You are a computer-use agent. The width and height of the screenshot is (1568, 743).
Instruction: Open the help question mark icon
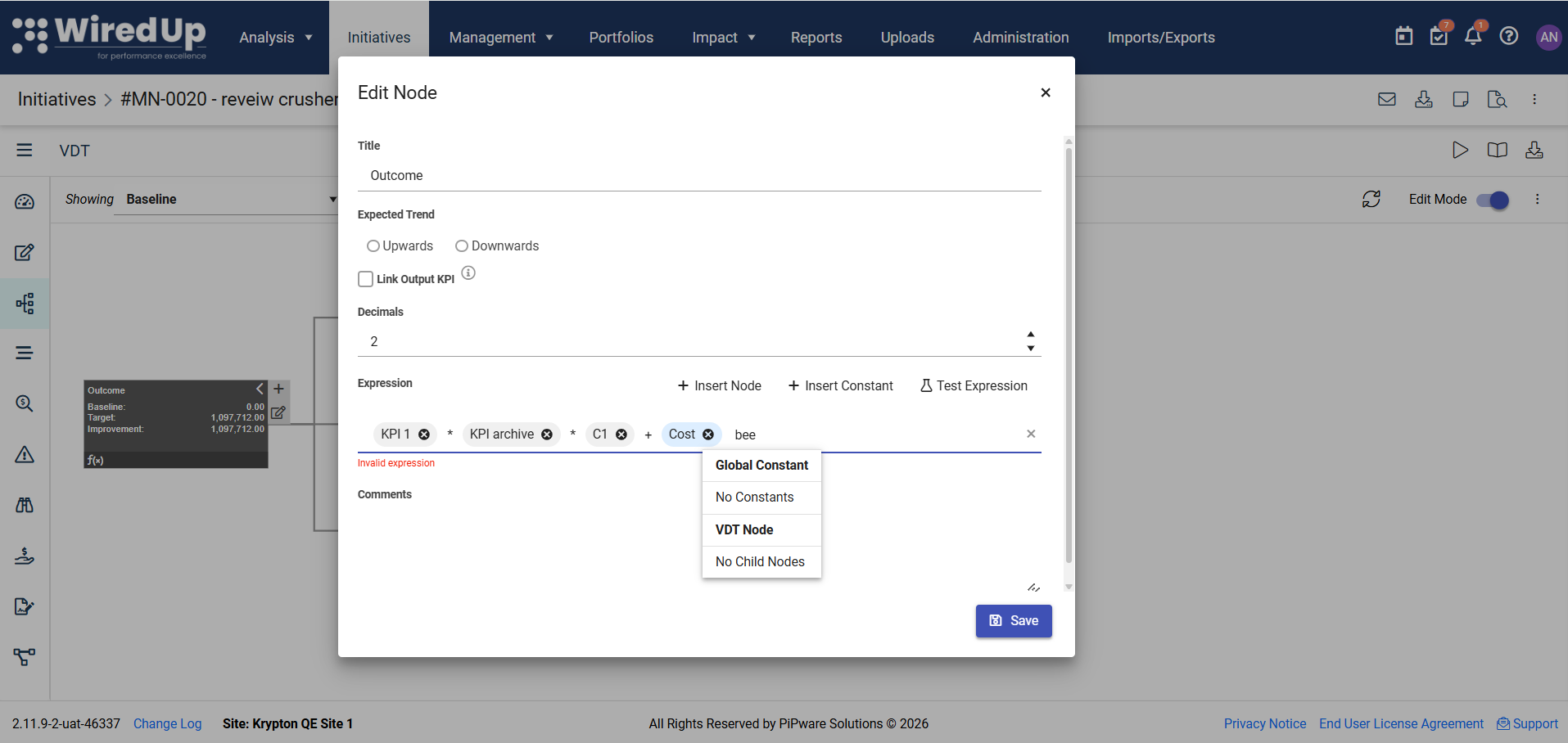coord(1509,36)
